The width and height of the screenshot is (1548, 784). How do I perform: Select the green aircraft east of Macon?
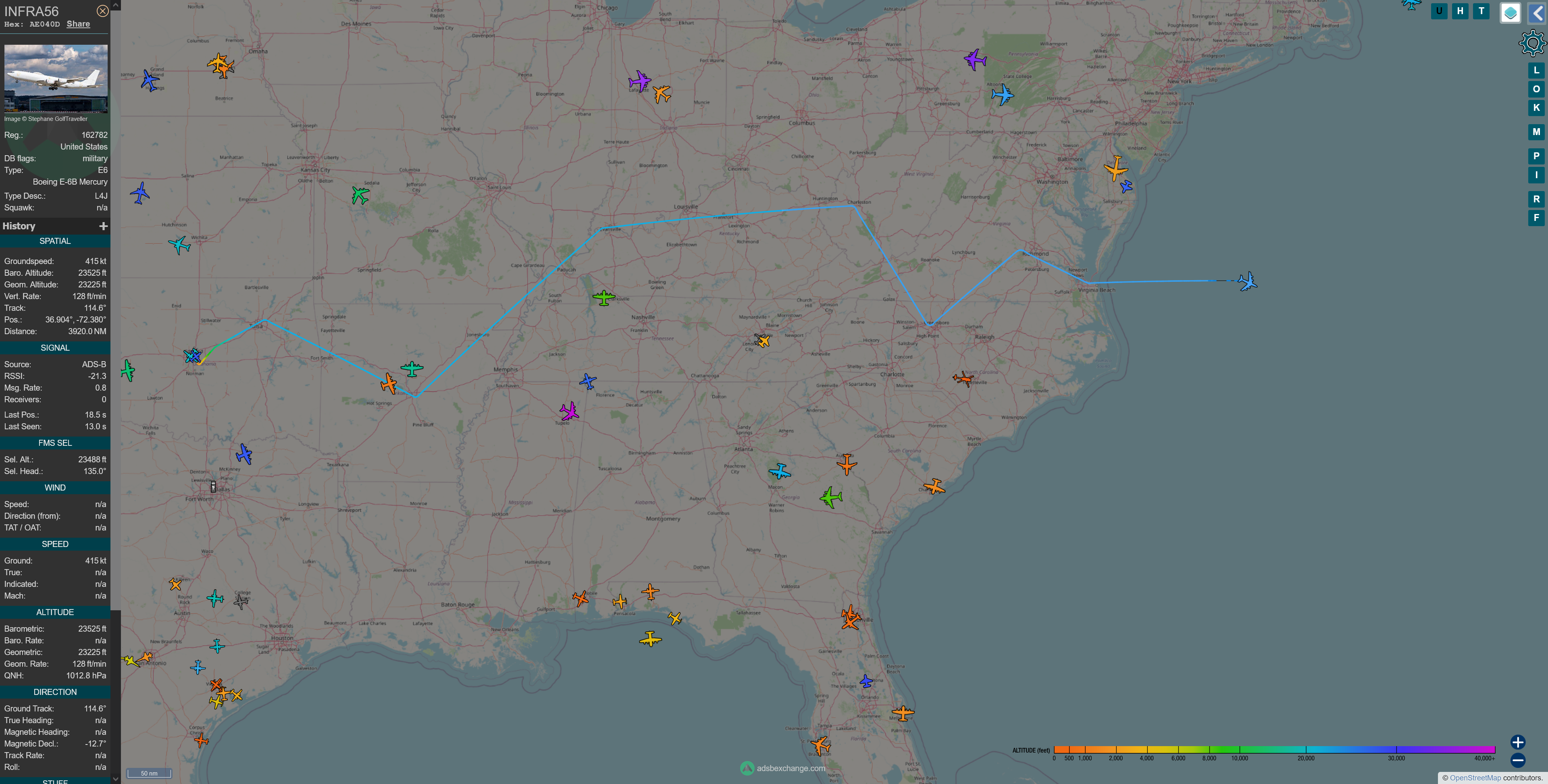tap(831, 497)
